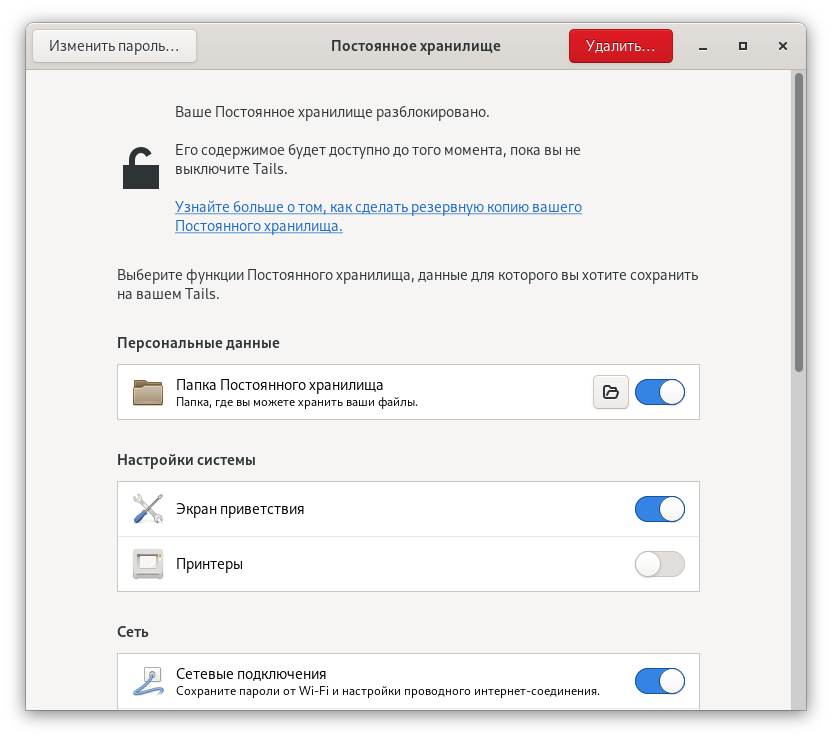
Task: Disable the Папка Постоянного хранилища toggle
Action: point(659,392)
